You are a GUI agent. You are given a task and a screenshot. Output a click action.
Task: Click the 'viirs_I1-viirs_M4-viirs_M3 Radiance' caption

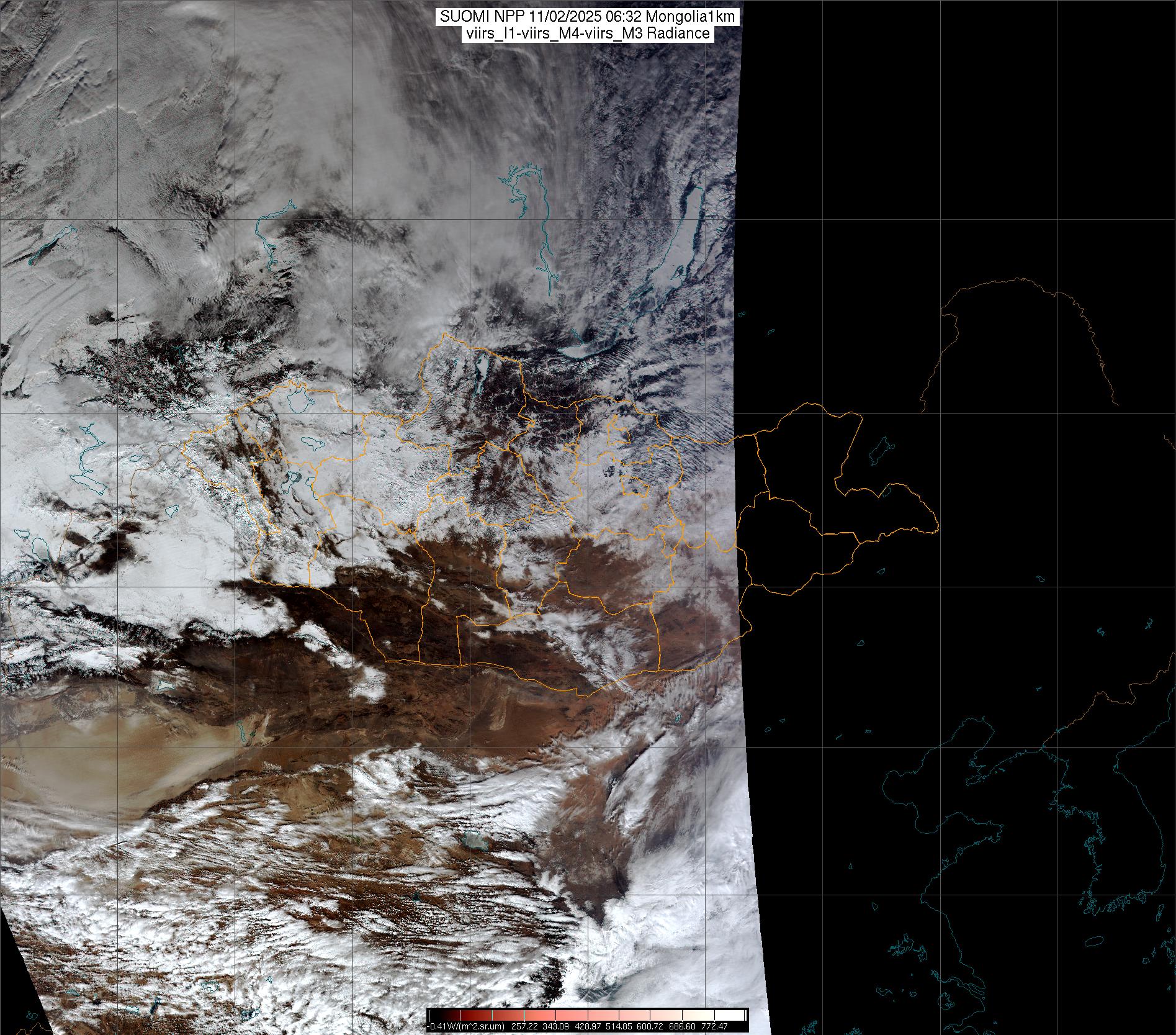tap(587, 34)
